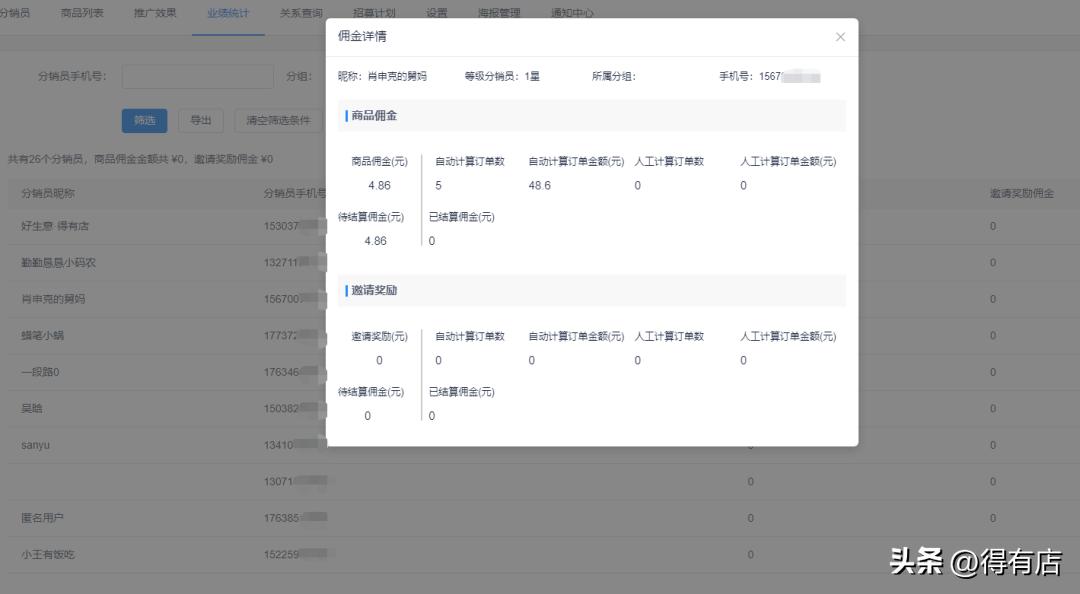
Task: Switch to the 分销员 tab
Action: tap(14, 14)
